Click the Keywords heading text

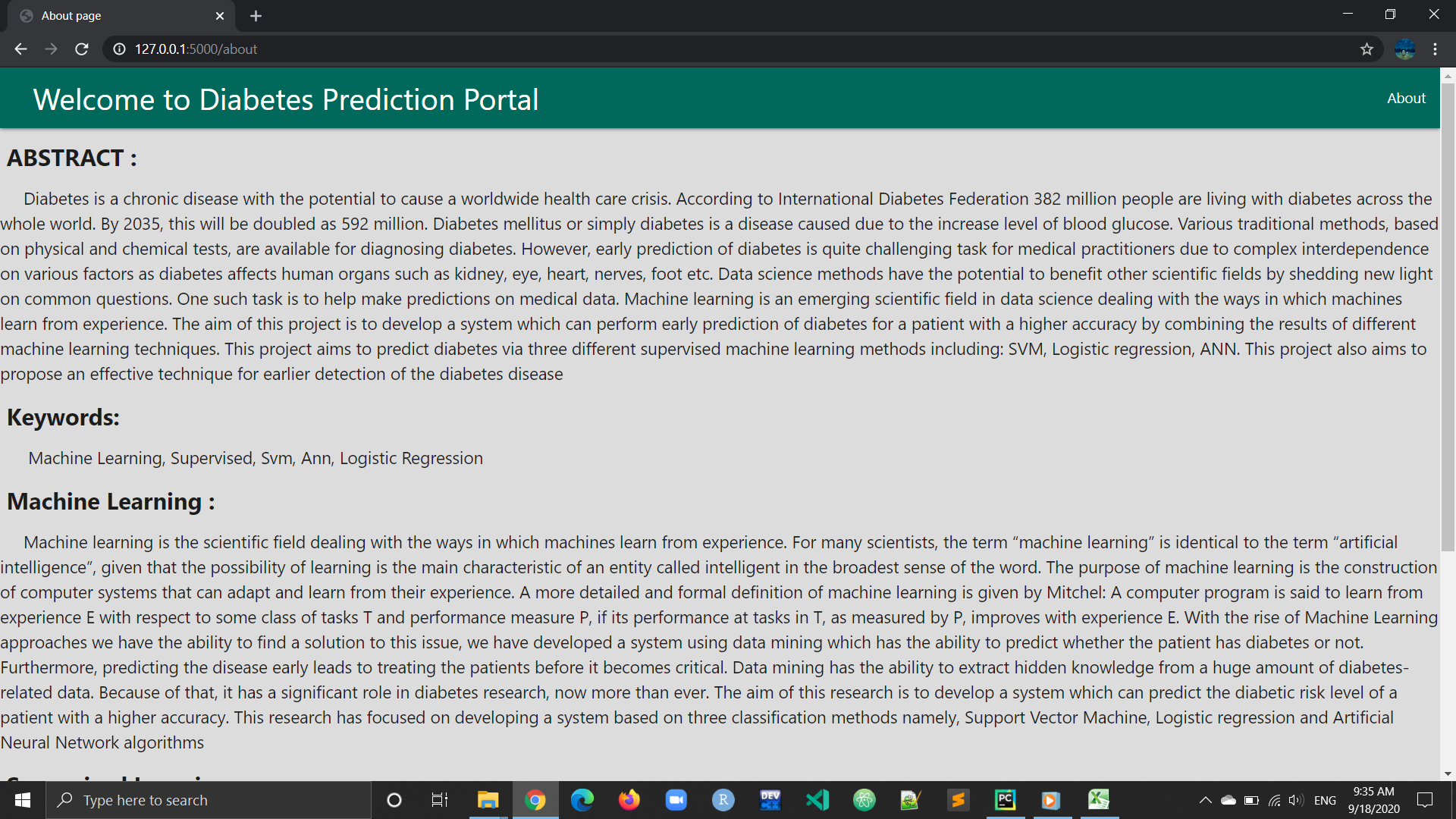pyautogui.click(x=63, y=417)
